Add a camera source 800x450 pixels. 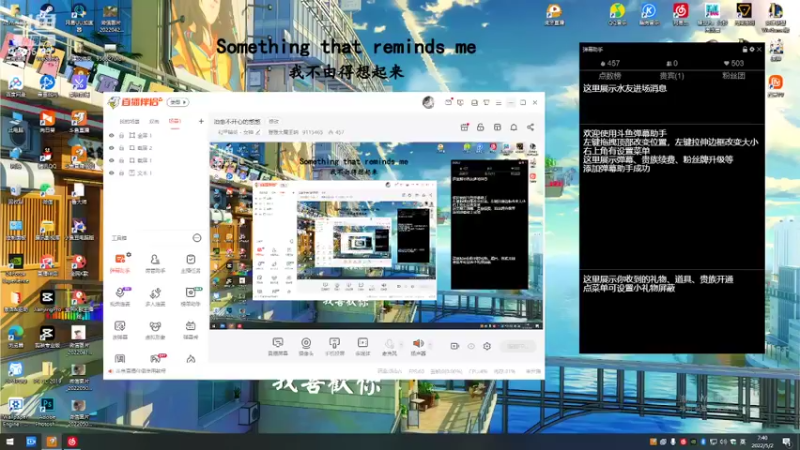306,346
